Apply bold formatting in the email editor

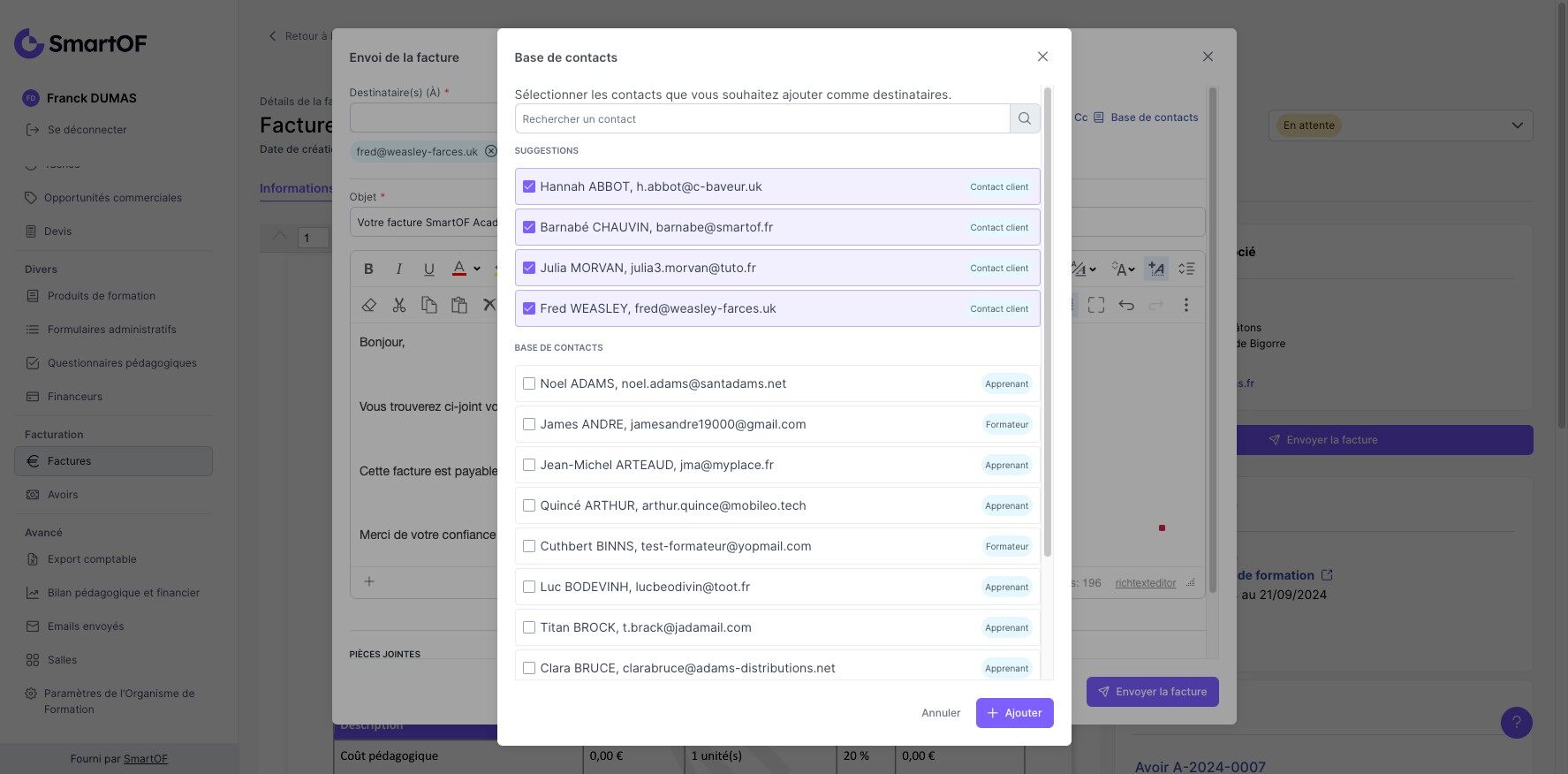(x=369, y=269)
